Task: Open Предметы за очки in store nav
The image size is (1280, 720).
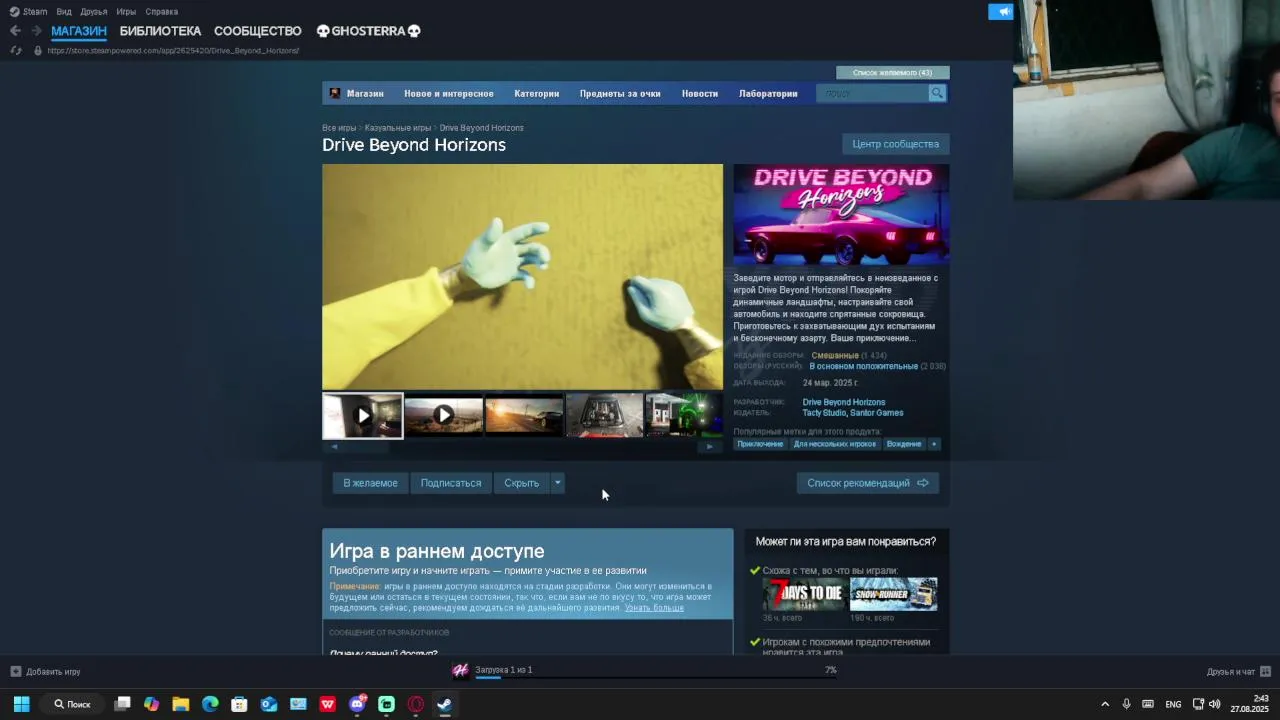Action: pyautogui.click(x=620, y=93)
